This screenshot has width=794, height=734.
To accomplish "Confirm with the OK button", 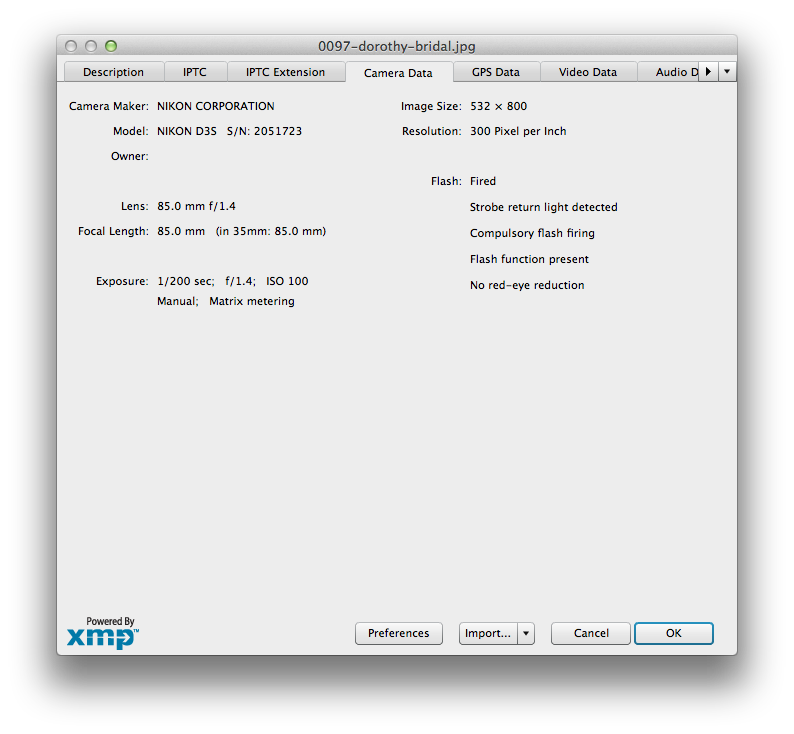I will pos(674,633).
